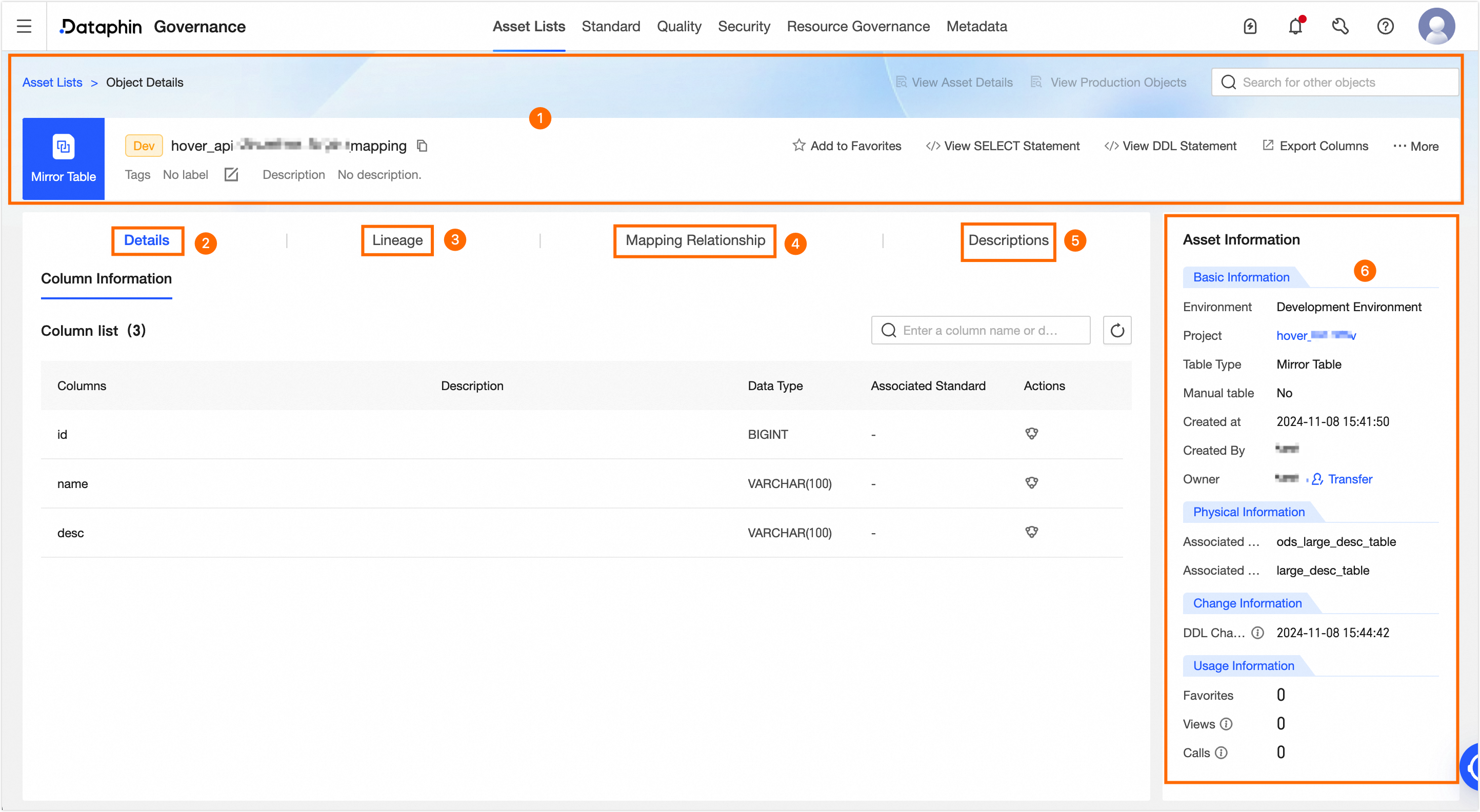The width and height of the screenshot is (1480, 812).
Task: Click the action icon in id row
Action: click(1032, 434)
